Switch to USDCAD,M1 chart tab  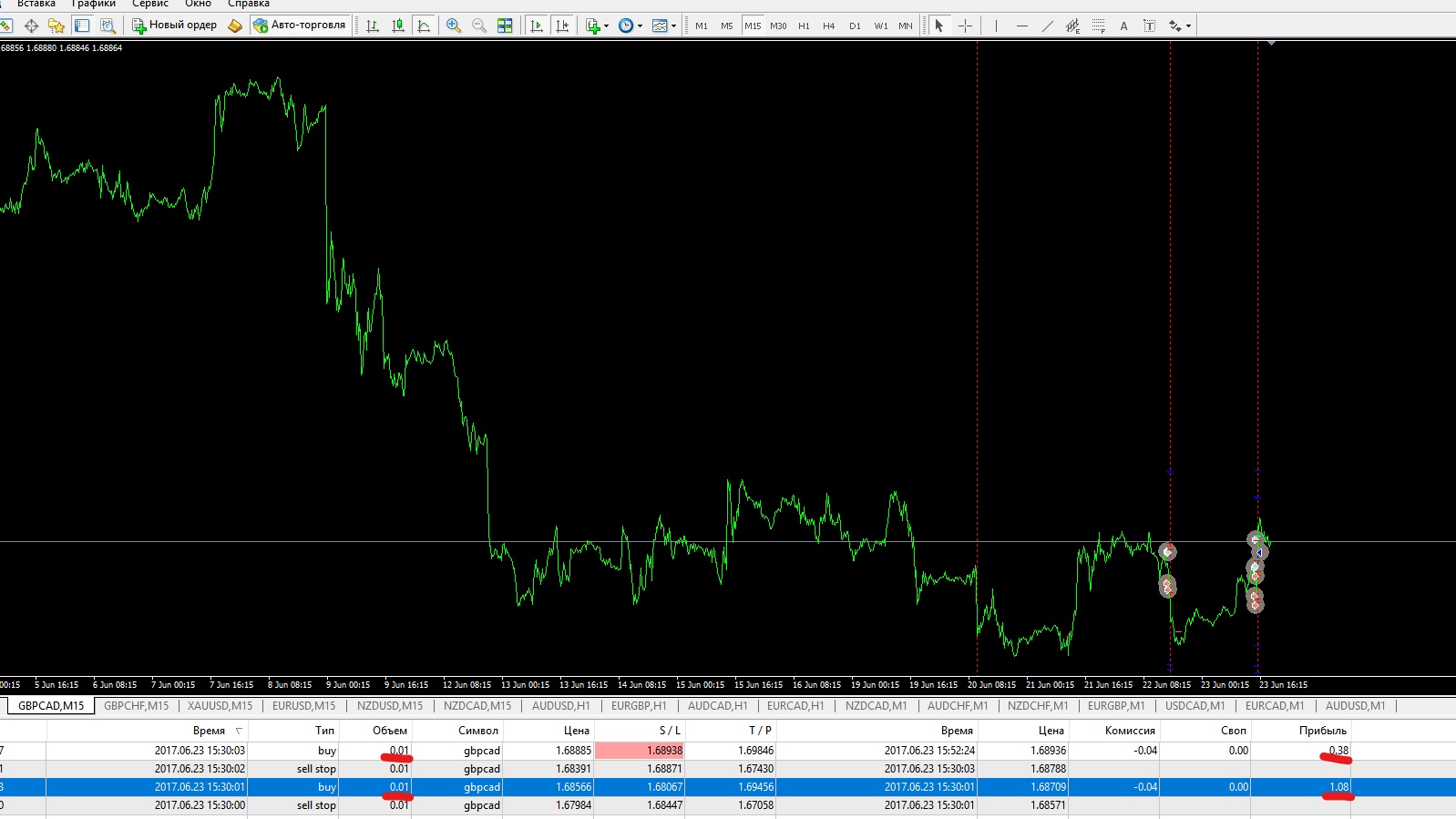(x=1195, y=706)
